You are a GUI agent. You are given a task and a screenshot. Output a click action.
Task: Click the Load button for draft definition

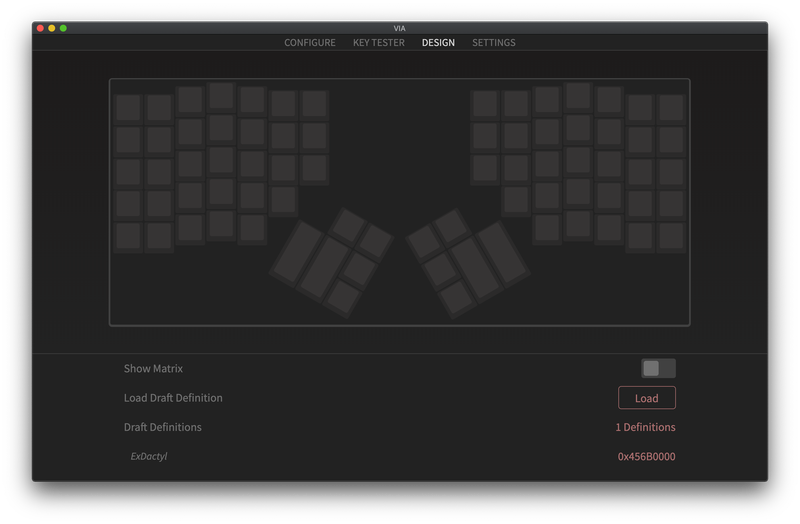[x=646, y=397]
